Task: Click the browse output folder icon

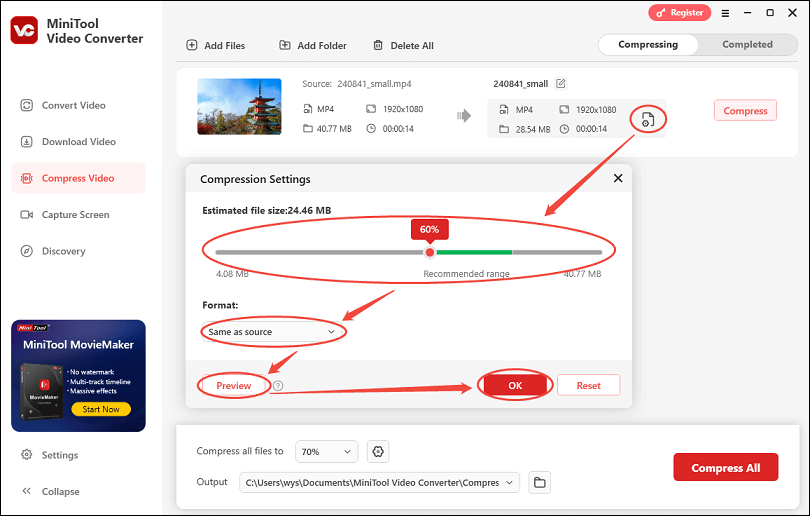Action: click(x=540, y=482)
